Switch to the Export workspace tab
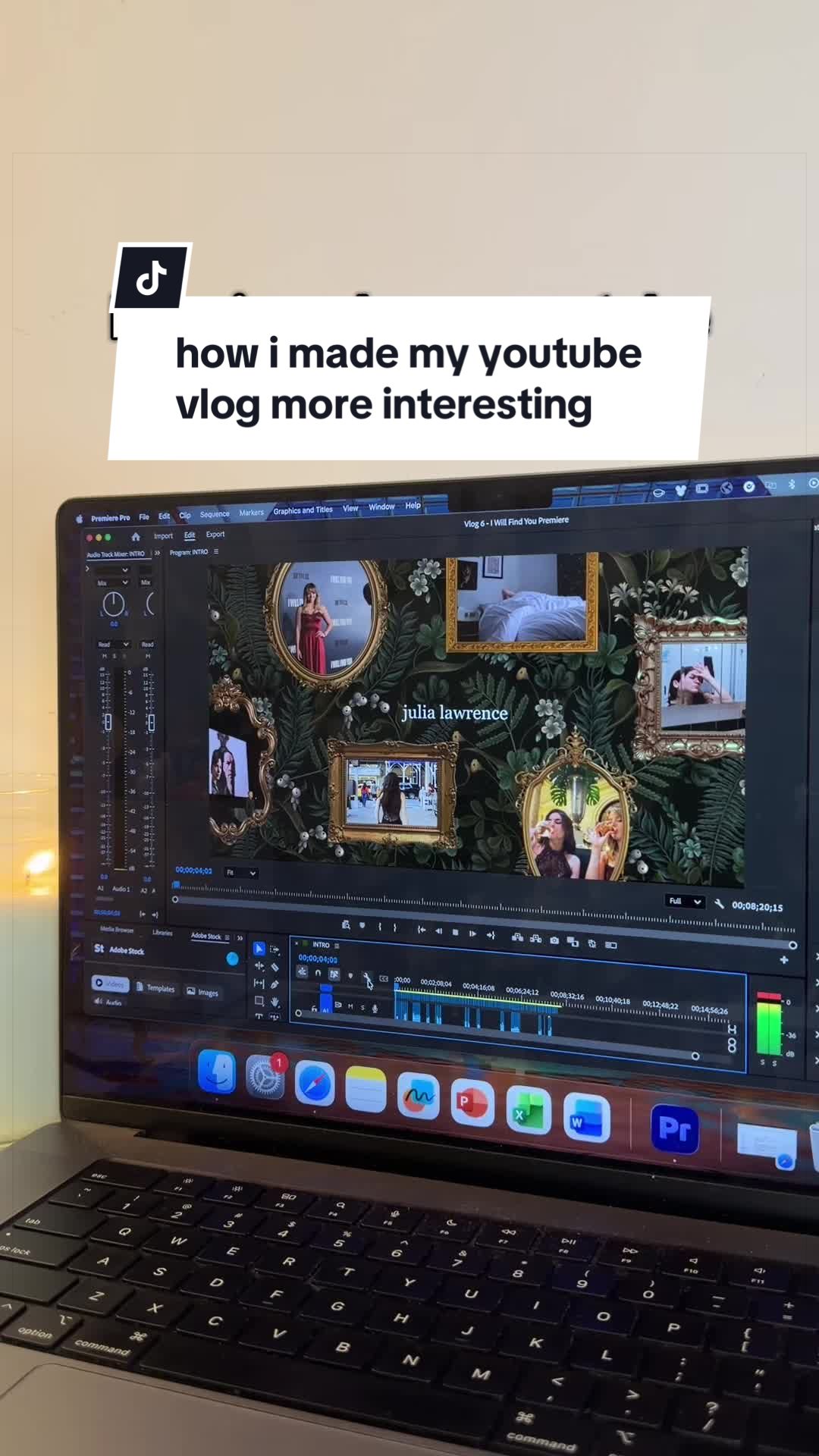 215,535
